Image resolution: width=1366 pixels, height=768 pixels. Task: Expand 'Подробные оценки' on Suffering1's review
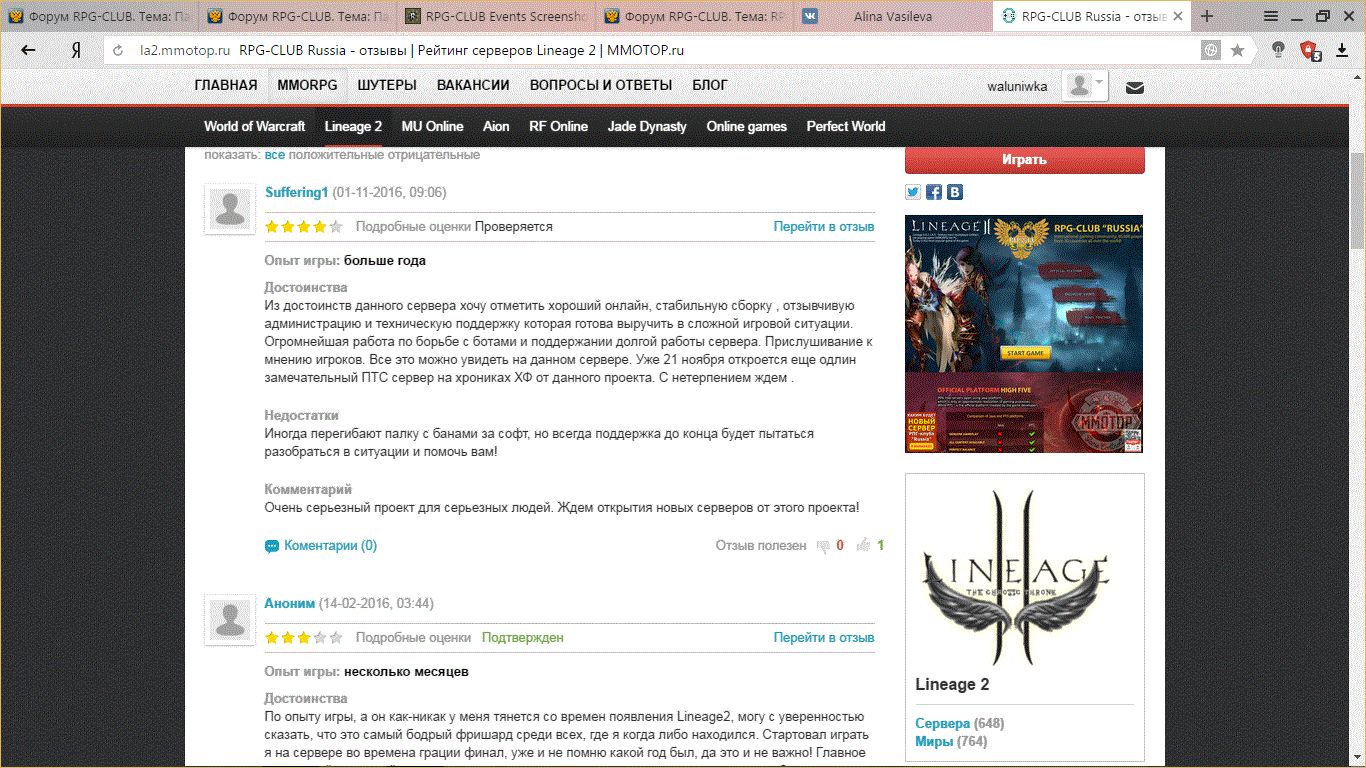click(x=413, y=227)
